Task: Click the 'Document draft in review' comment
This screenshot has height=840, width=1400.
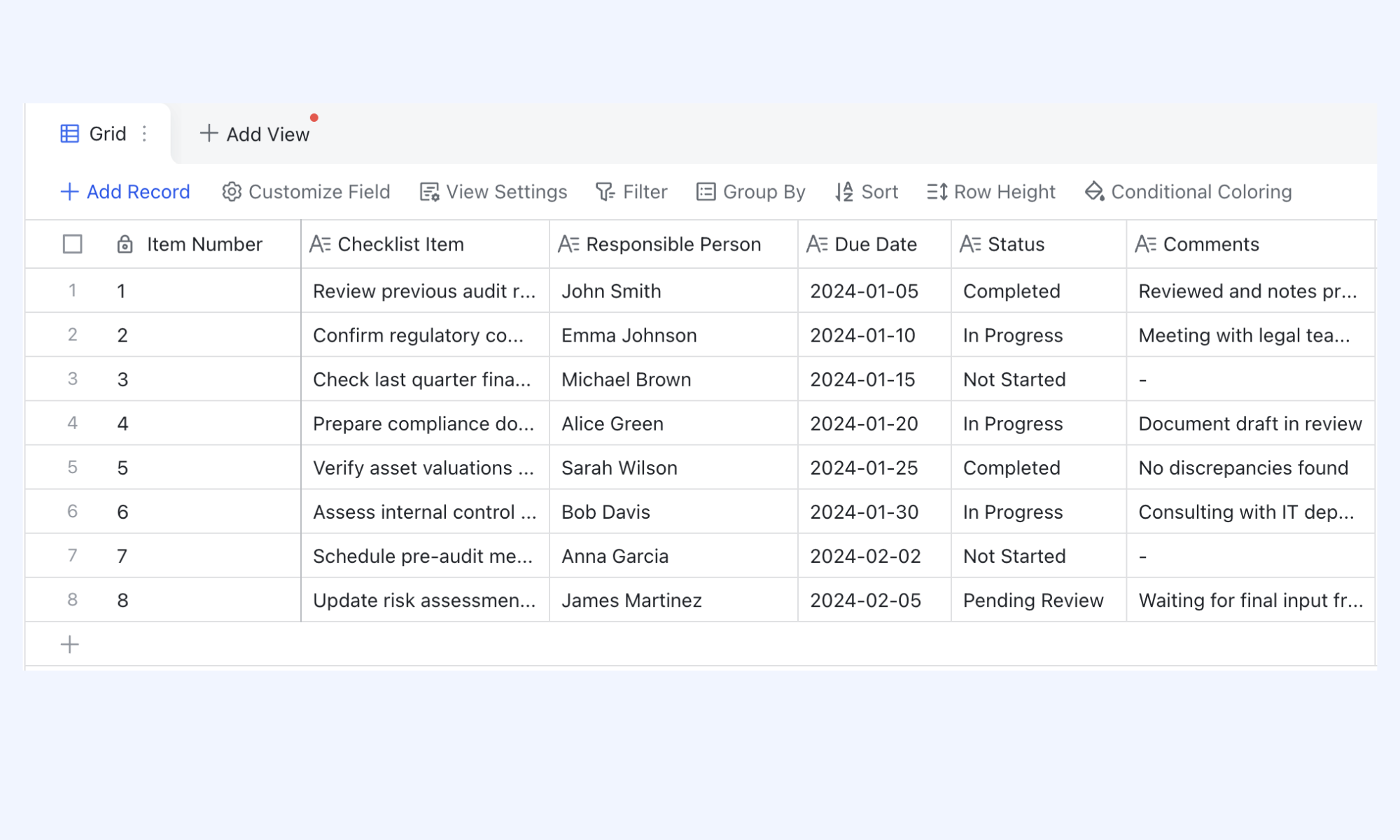Action: tap(1251, 423)
